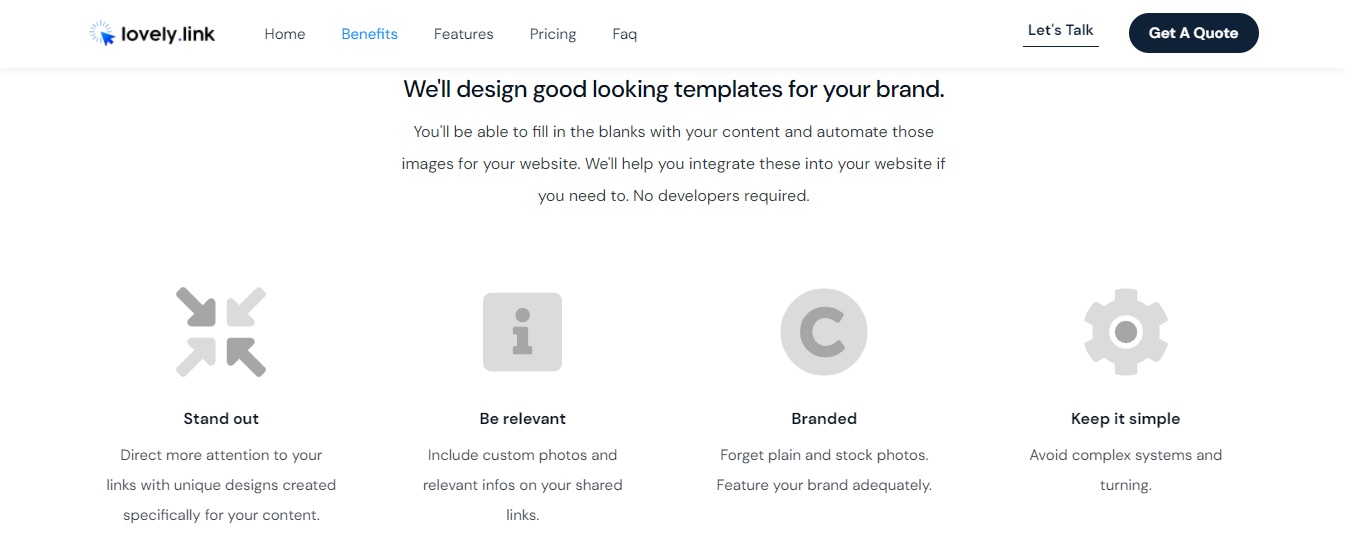Screen dimensions: 1345x554
Task: Select the Benefits nav item
Action: pos(369,34)
